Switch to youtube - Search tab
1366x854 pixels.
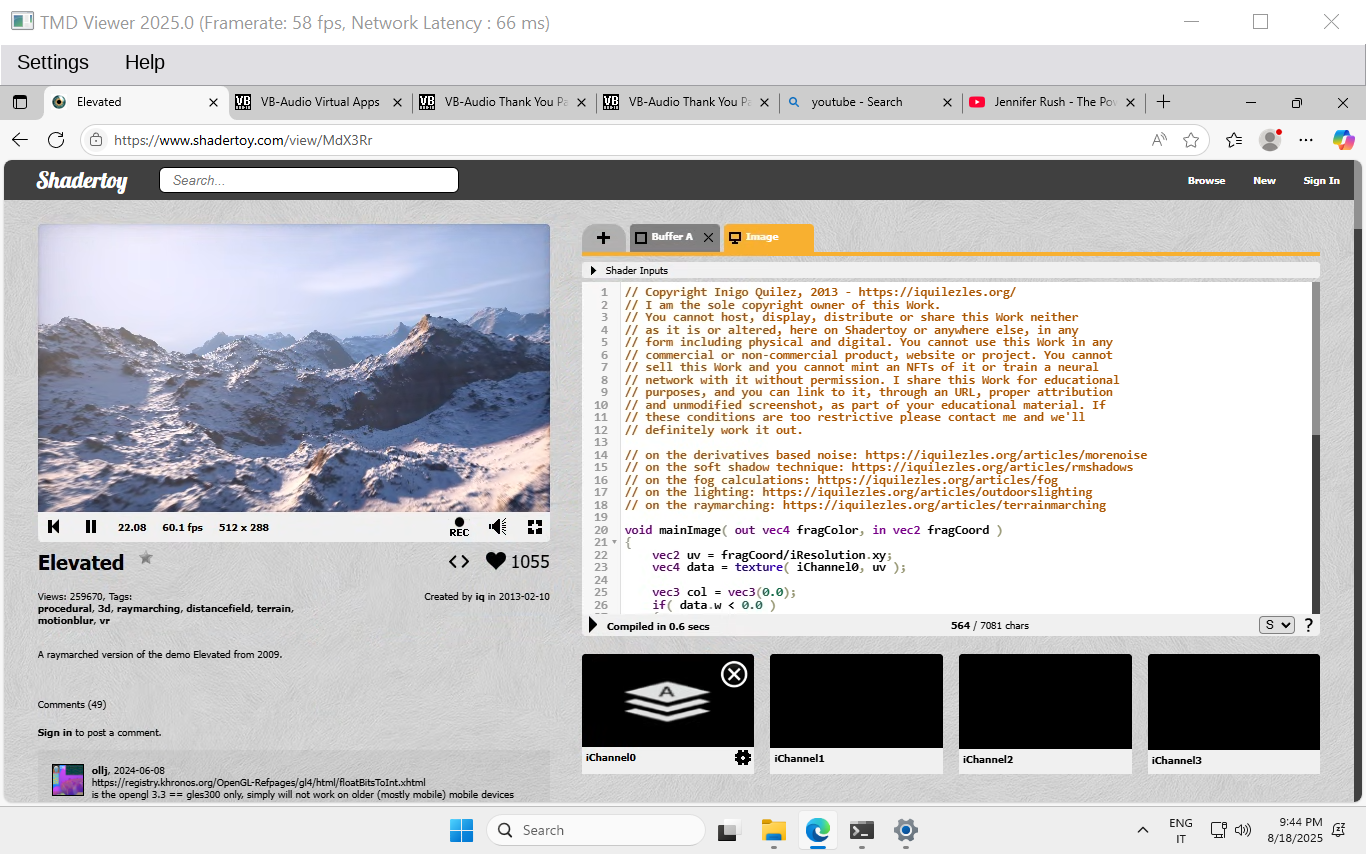click(870, 102)
